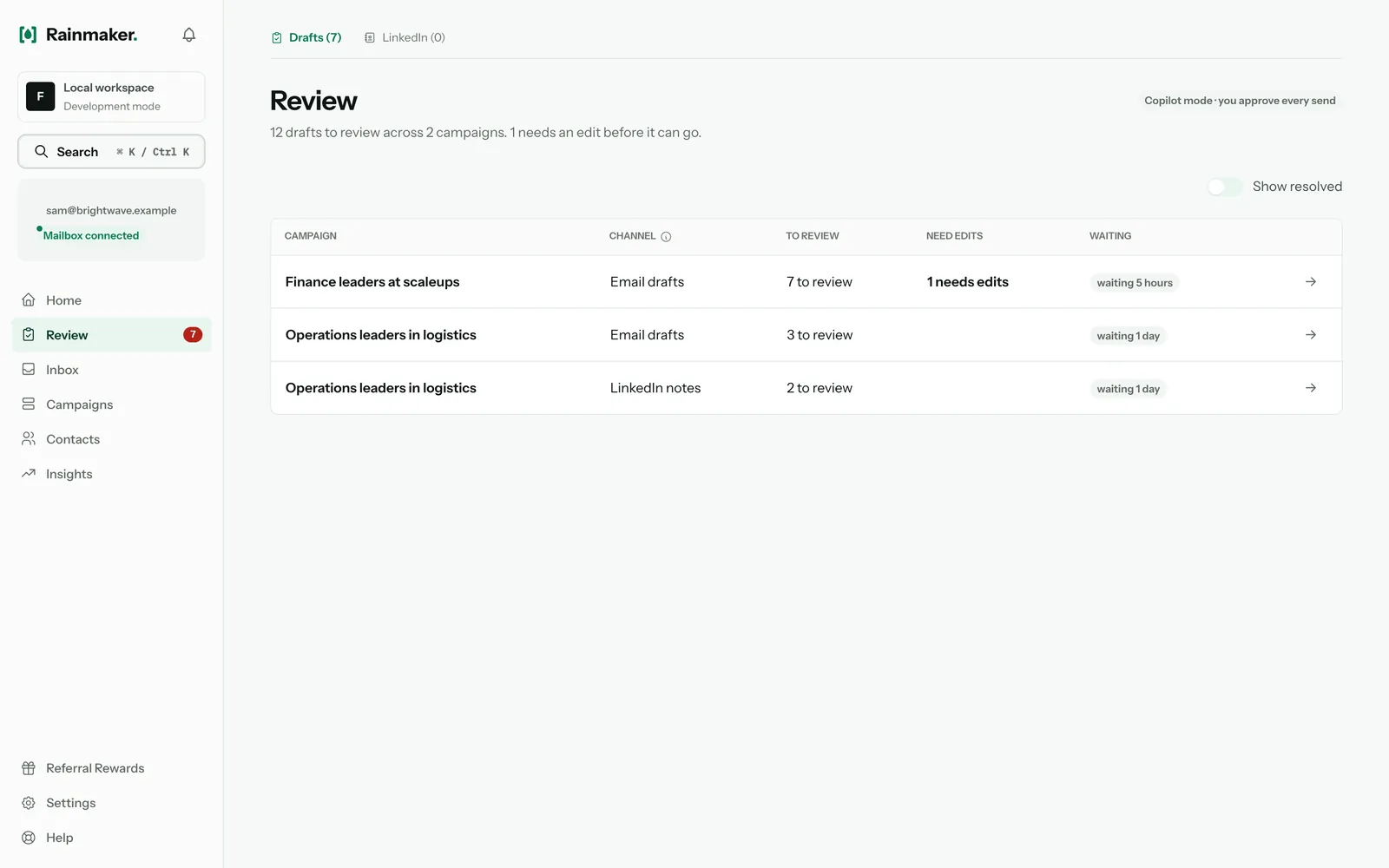Toggle the Show resolved switch
1389x868 pixels.
tap(1225, 187)
